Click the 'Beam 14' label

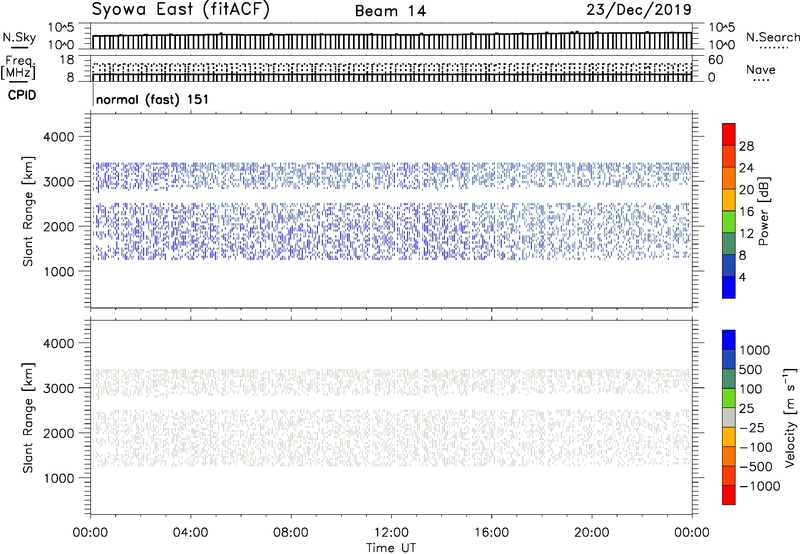pos(390,11)
